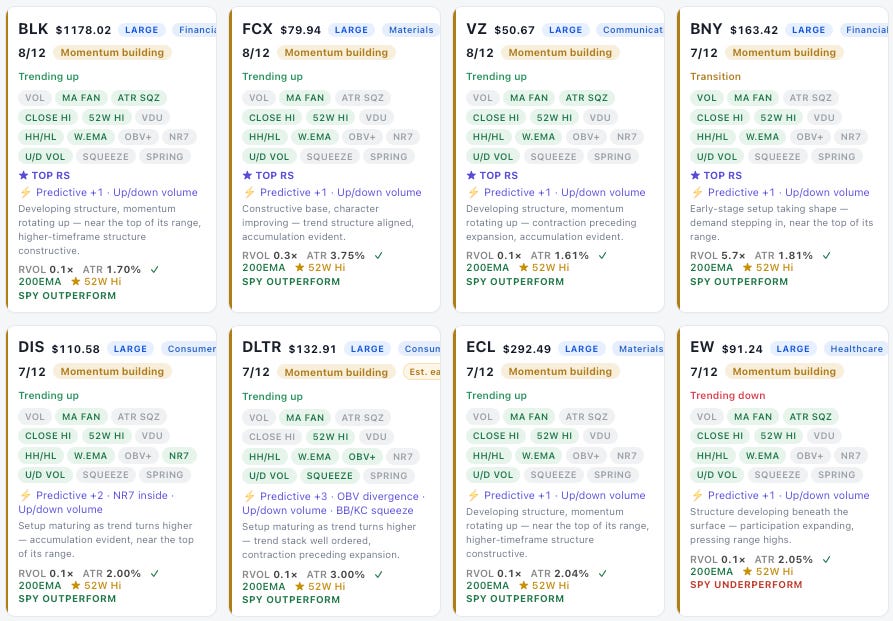Click the greyed CLOSE HI chip on DLTR card
893x621 pixels.
coord(272,437)
